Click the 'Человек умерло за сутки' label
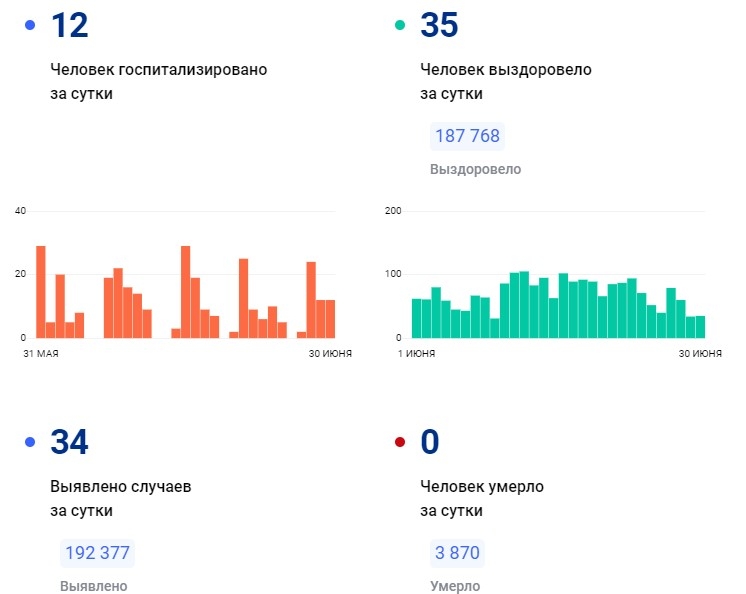Screen dimensions: 746x594 481,498
